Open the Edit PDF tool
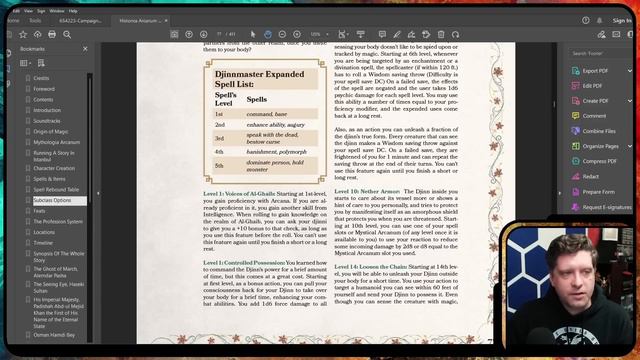 [x=592, y=86]
